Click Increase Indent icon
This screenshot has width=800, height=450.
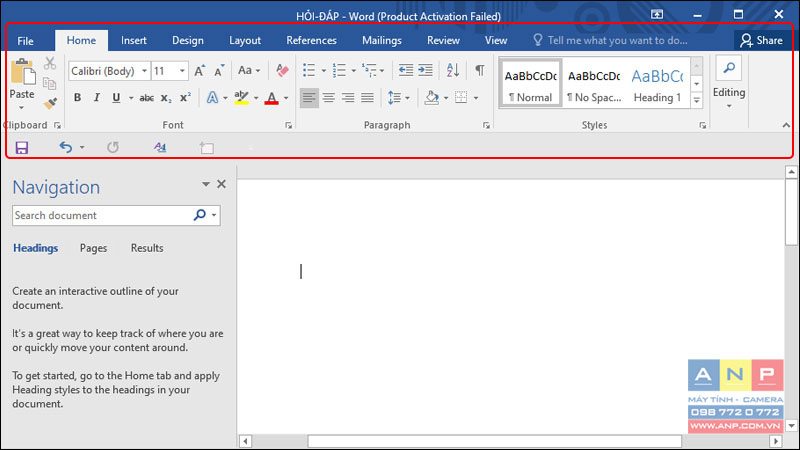click(x=425, y=70)
